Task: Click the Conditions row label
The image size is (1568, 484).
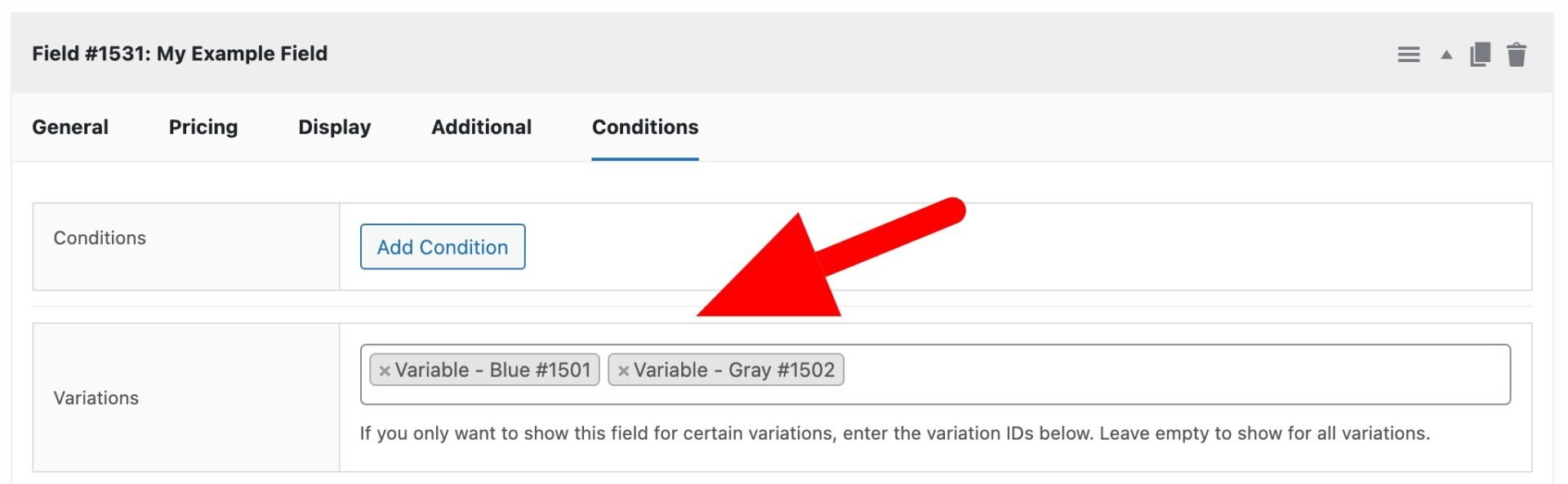Action: coord(100,238)
